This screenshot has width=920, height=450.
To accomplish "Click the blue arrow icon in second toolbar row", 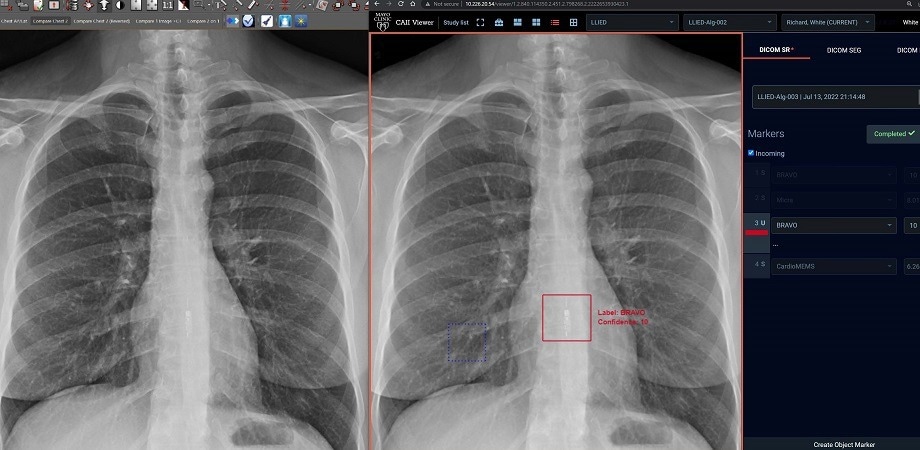I will (x=233, y=21).
